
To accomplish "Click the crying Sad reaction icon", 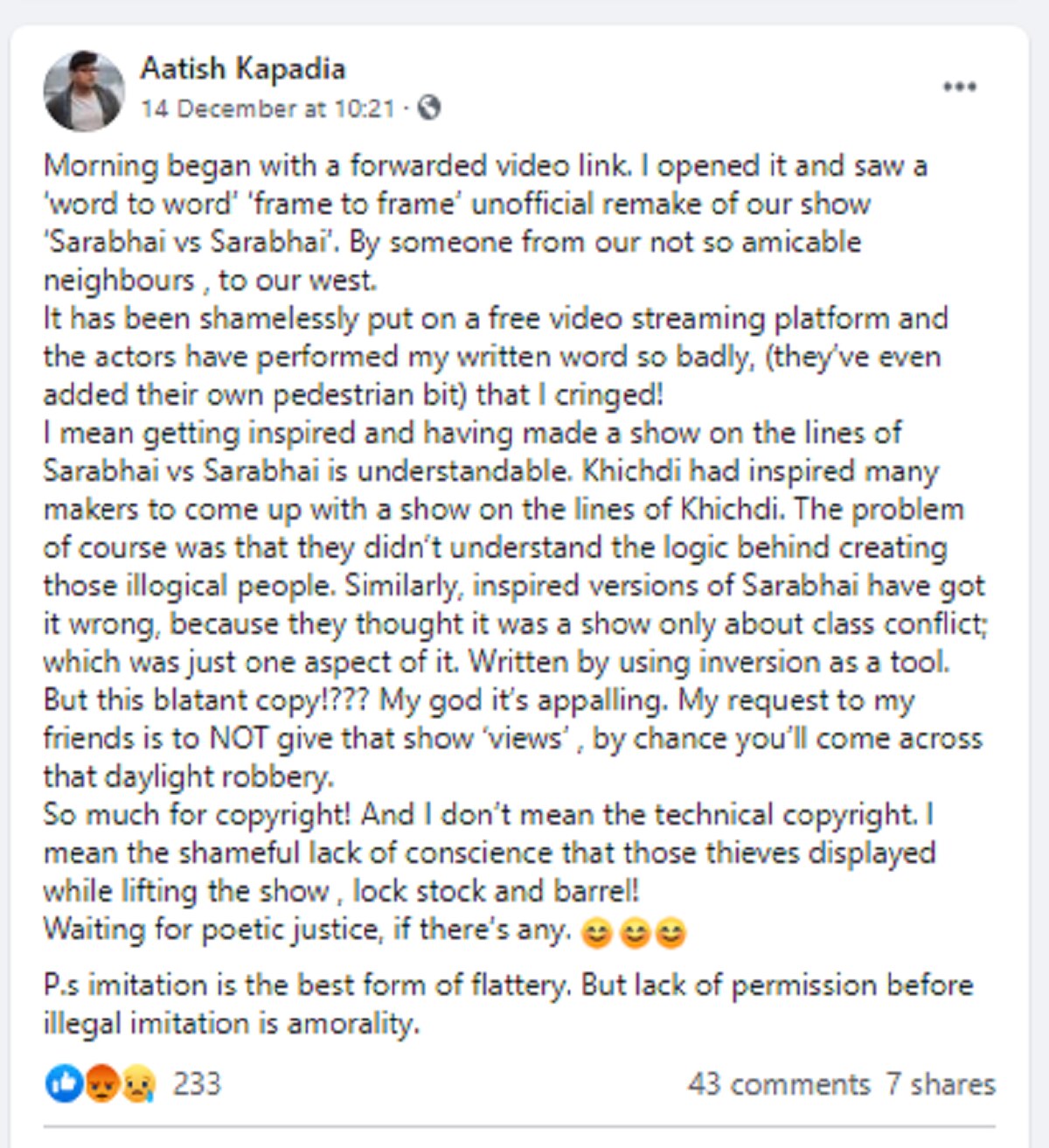I will (138, 1084).
